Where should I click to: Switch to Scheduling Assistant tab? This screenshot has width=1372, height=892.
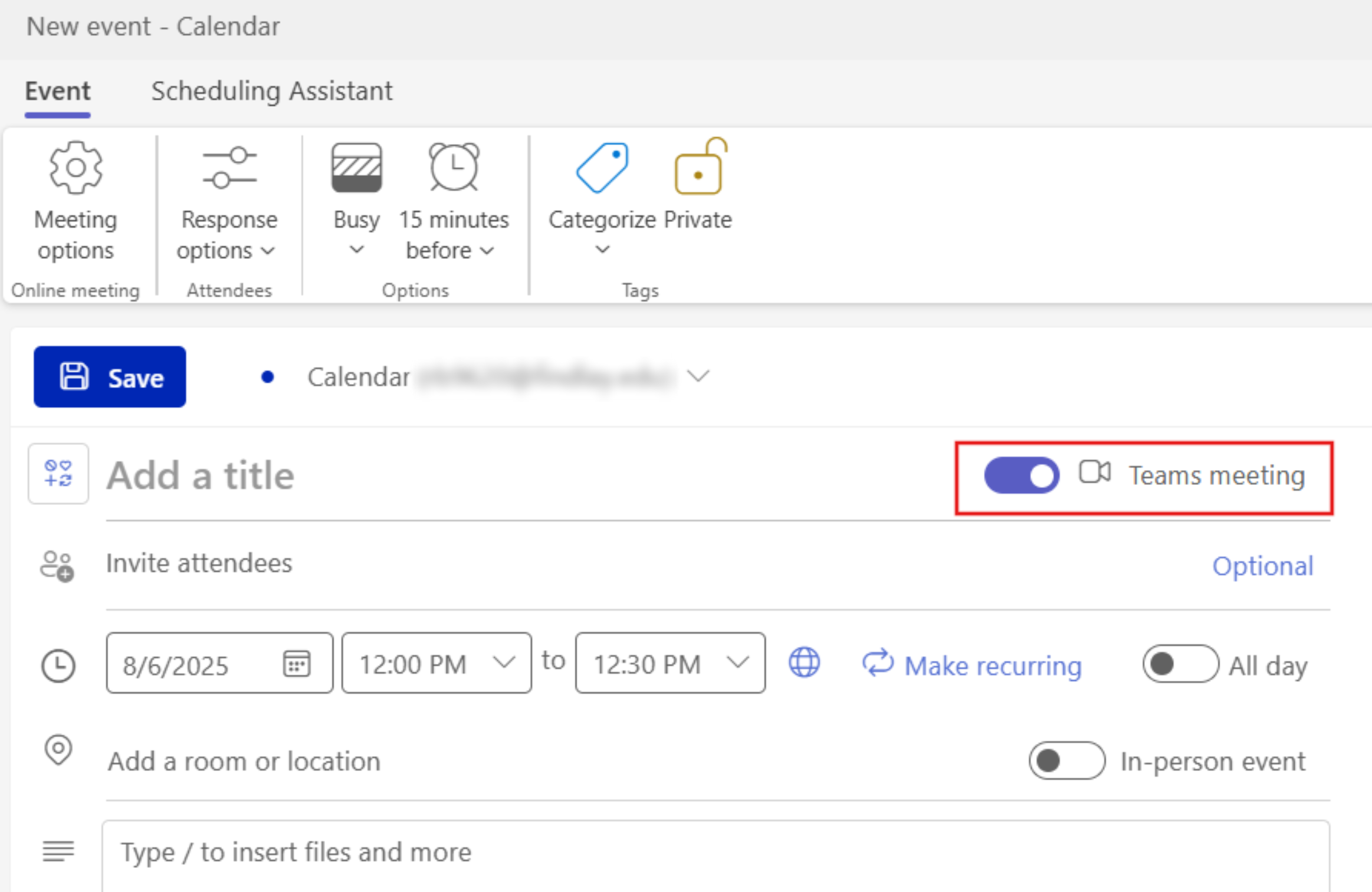coord(271,91)
